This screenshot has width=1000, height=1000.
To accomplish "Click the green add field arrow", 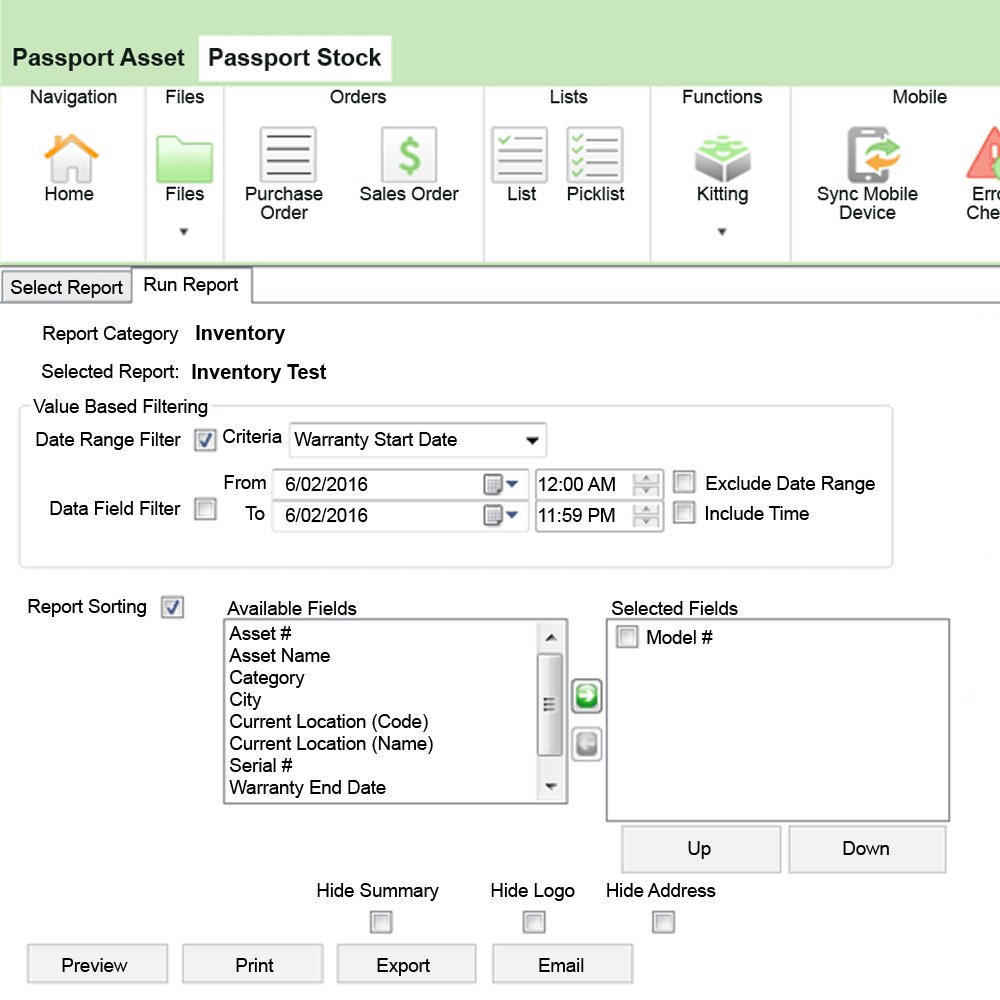I will (586, 696).
